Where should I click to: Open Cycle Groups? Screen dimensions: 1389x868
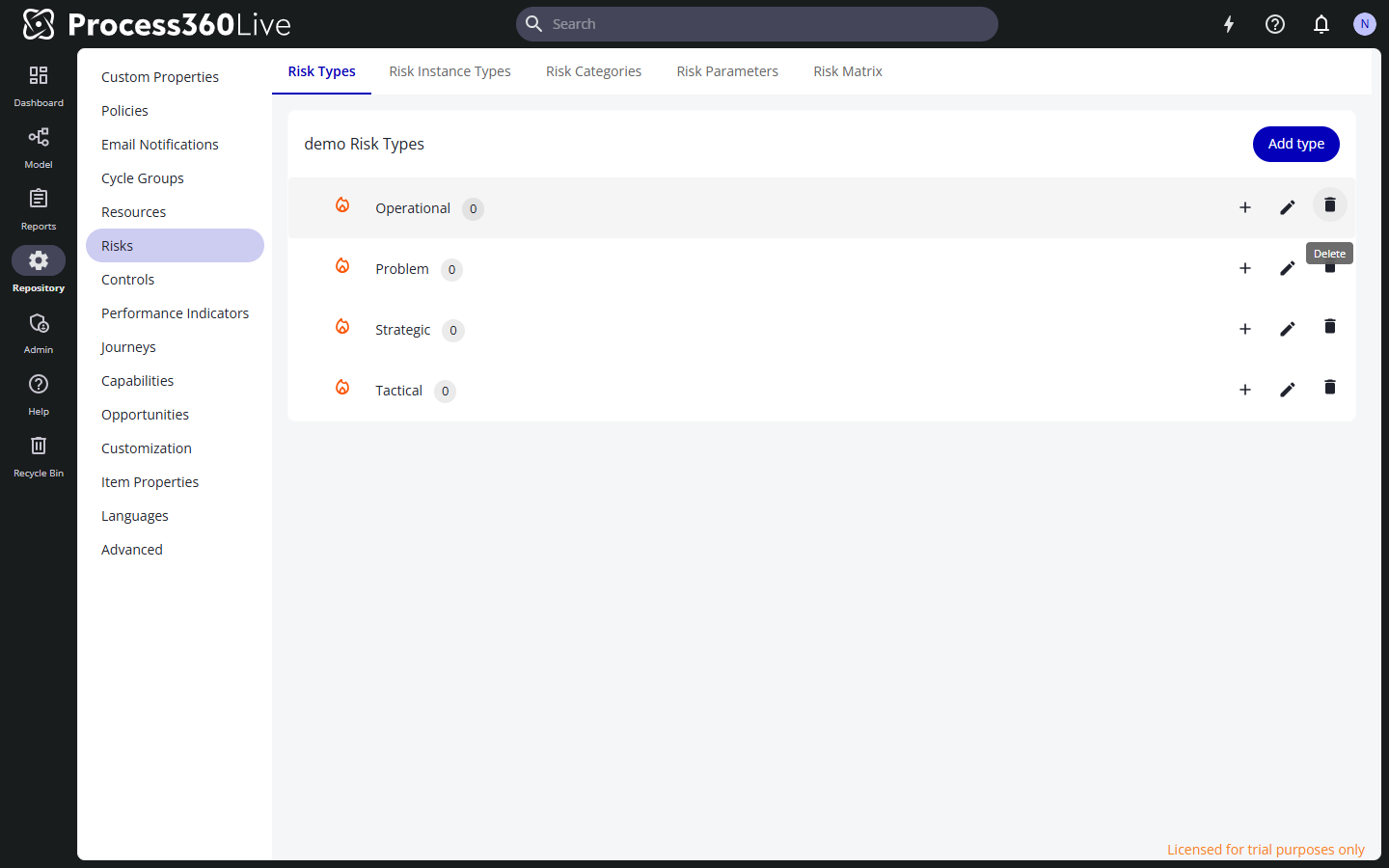(x=175, y=178)
